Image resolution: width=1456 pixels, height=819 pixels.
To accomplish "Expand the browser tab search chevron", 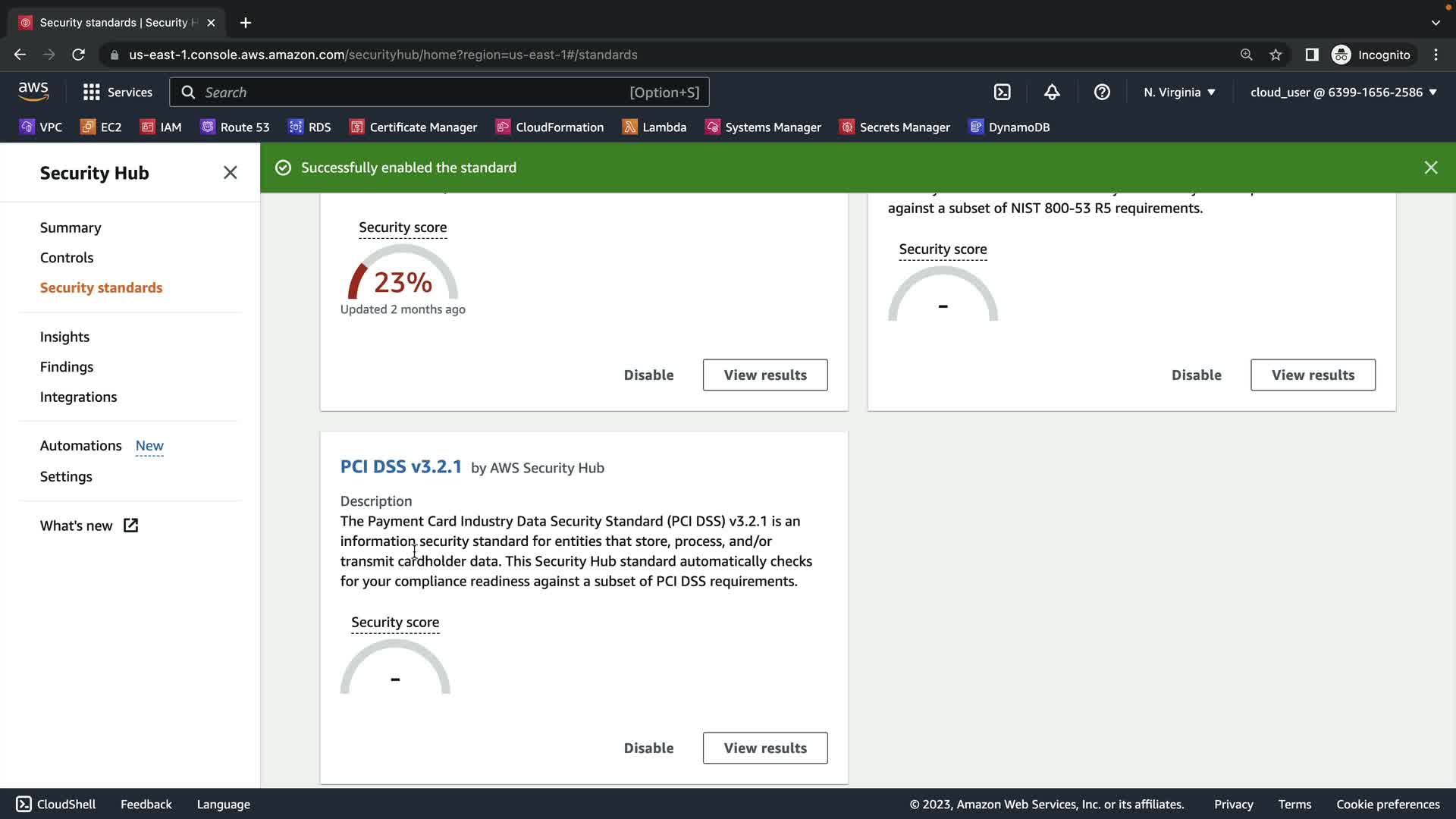I will click(1435, 23).
